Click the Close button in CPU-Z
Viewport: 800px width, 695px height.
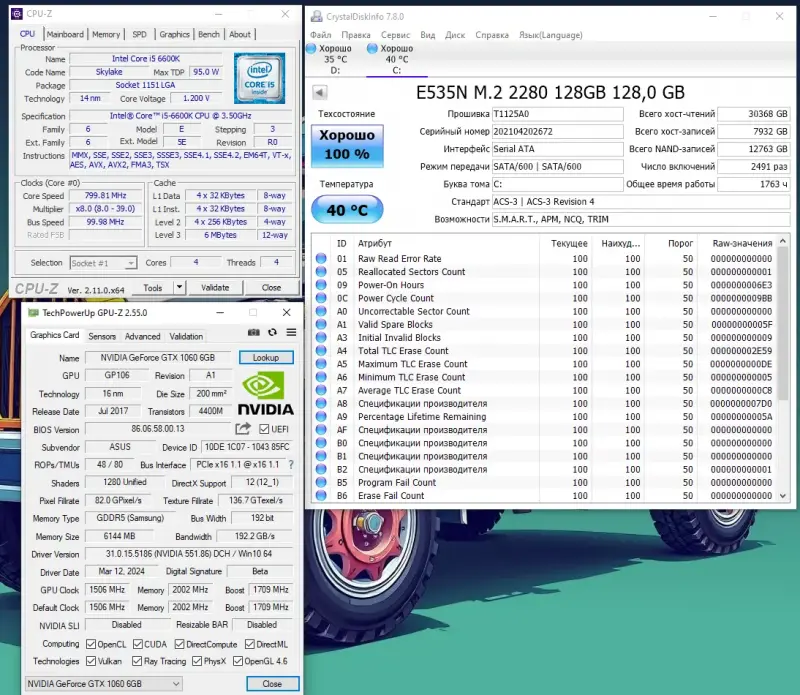point(271,287)
